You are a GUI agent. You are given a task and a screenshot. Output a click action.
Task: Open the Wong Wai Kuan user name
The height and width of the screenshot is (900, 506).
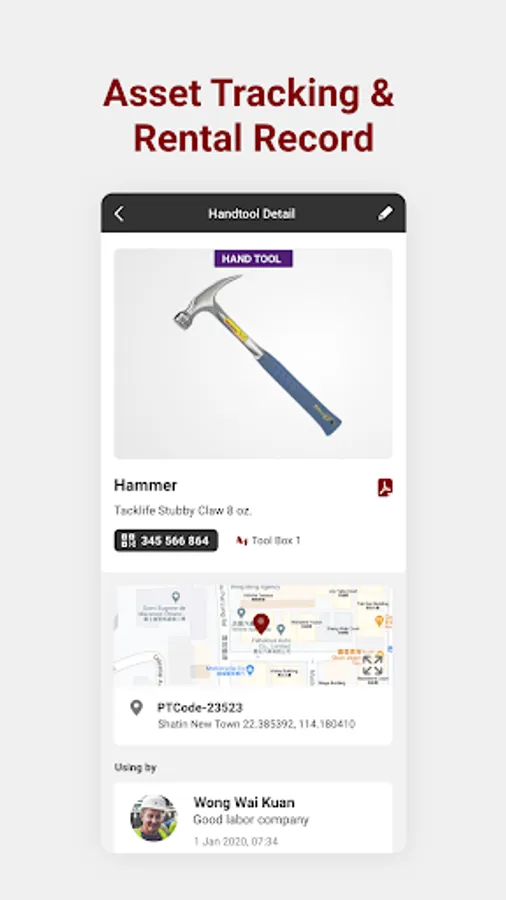coord(244,802)
